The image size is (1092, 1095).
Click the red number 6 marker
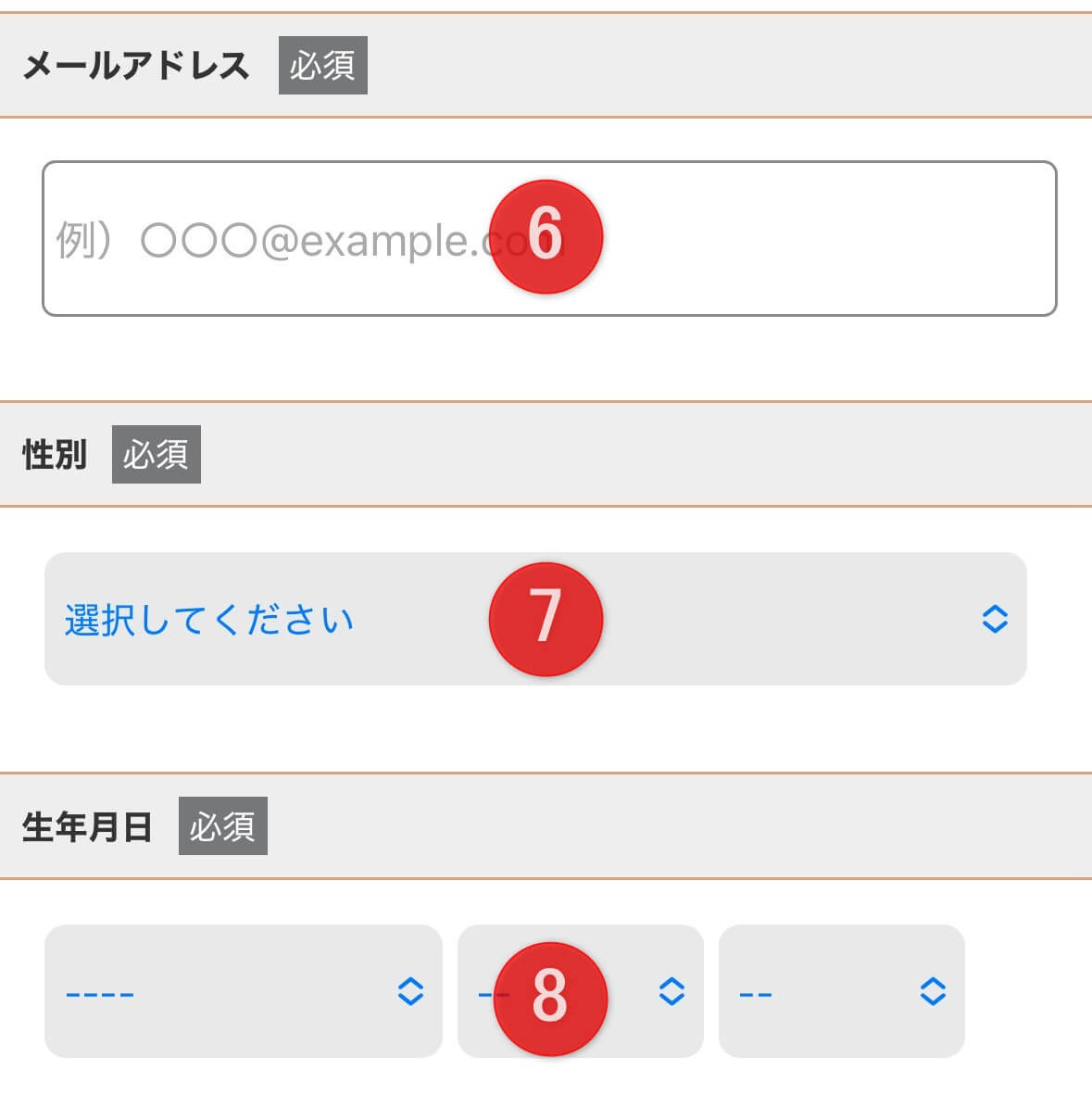click(546, 236)
